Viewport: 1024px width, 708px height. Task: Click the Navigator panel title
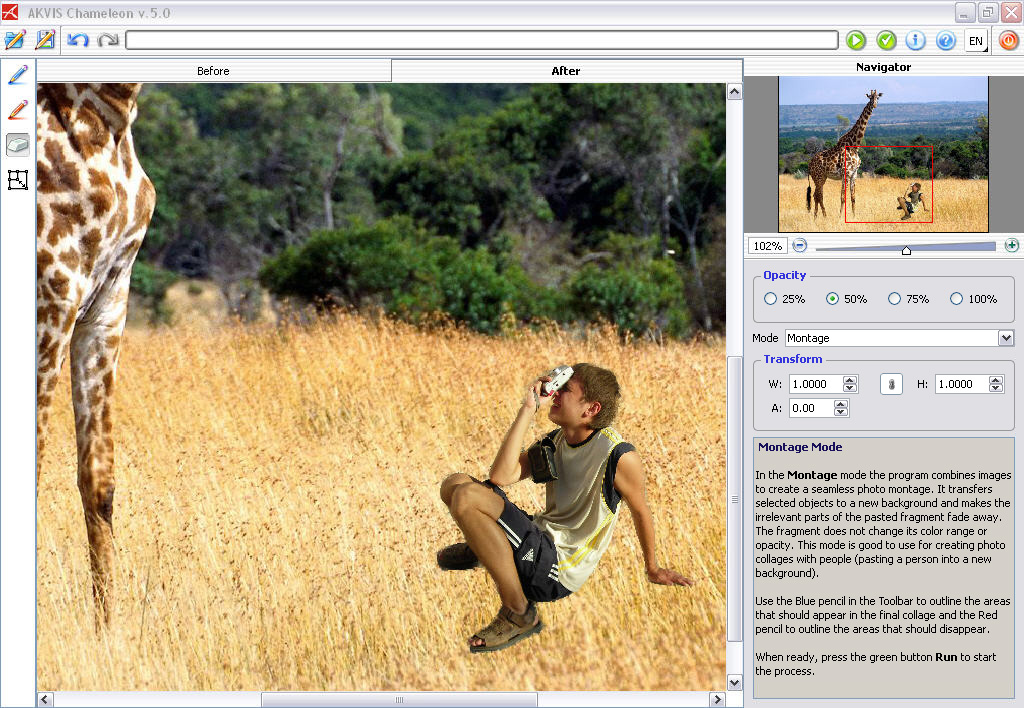click(883, 67)
